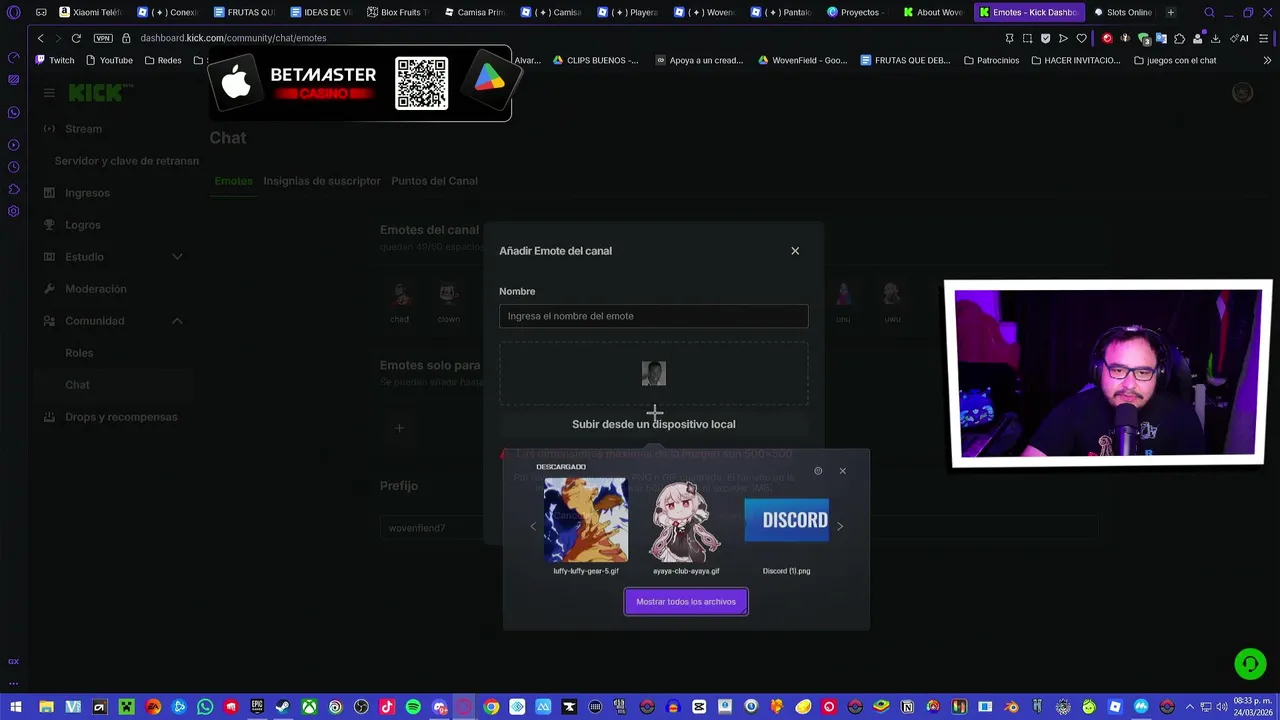Switch to 'Slots Online' browser tab
The width and height of the screenshot is (1280, 720).
1122,12
